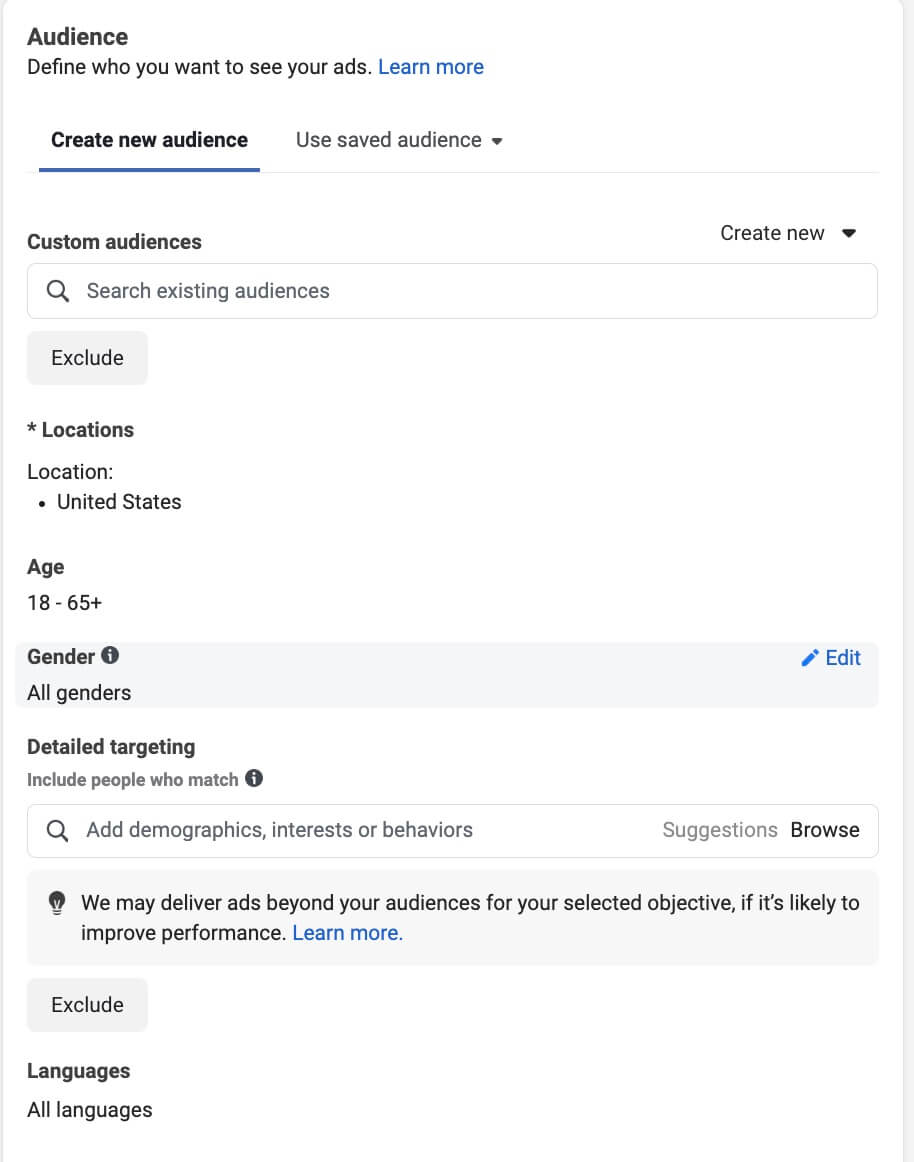Click the info icon beside Include people who match
Screen dimensions: 914x1162
click(255, 779)
